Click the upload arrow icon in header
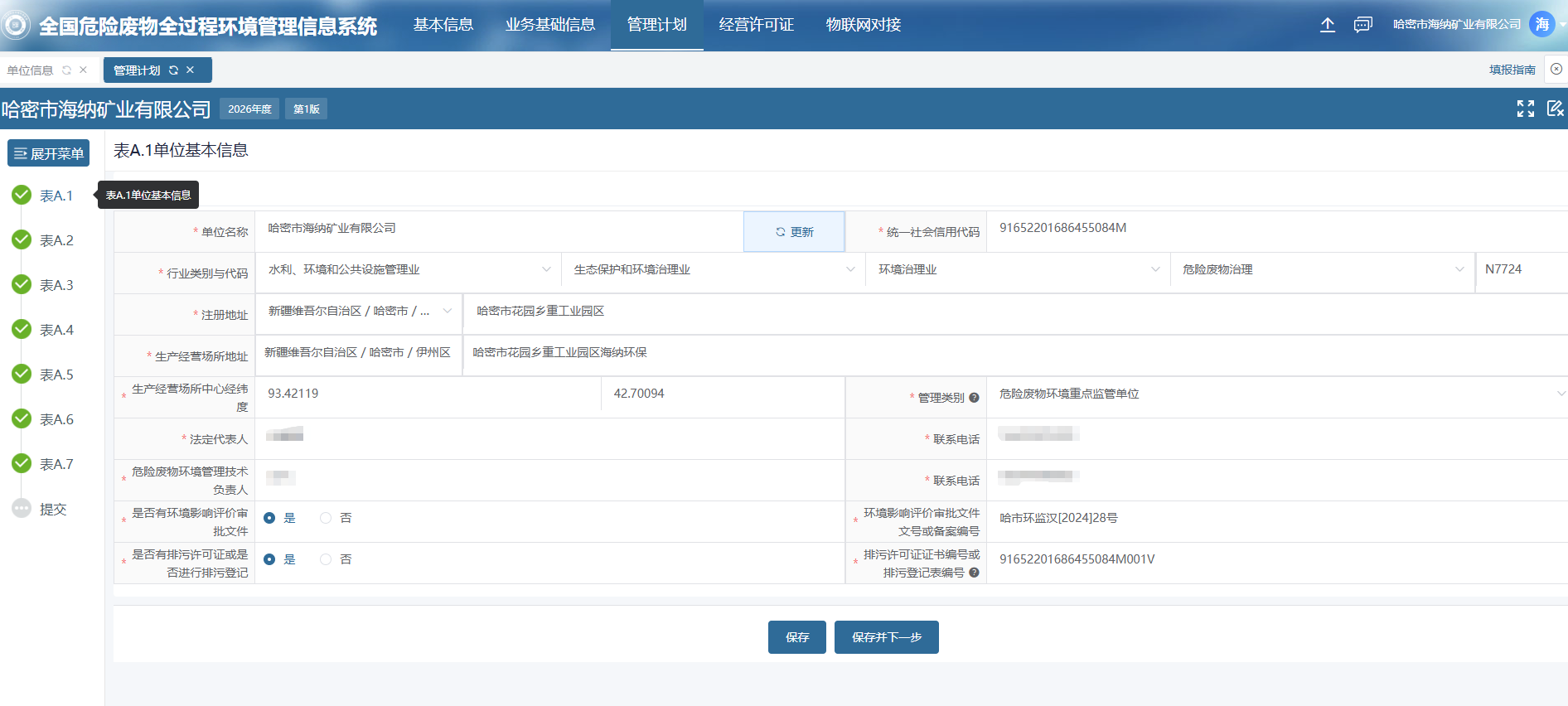Screen dimensions: 1568x706 (x=1327, y=25)
